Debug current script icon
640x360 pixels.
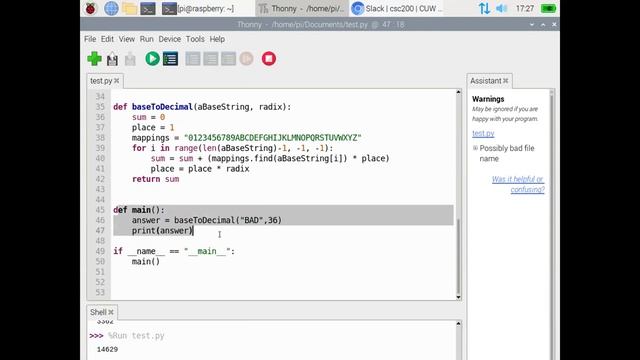click(x=170, y=59)
